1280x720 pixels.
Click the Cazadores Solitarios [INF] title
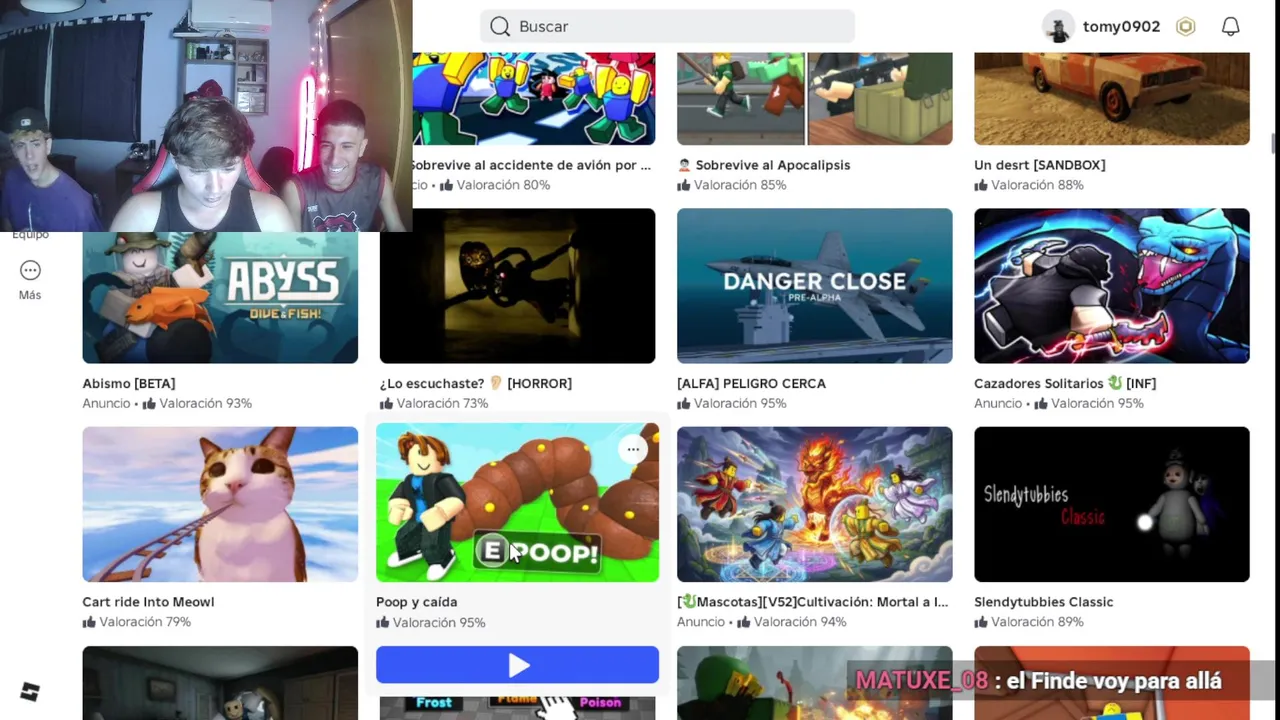point(1065,383)
